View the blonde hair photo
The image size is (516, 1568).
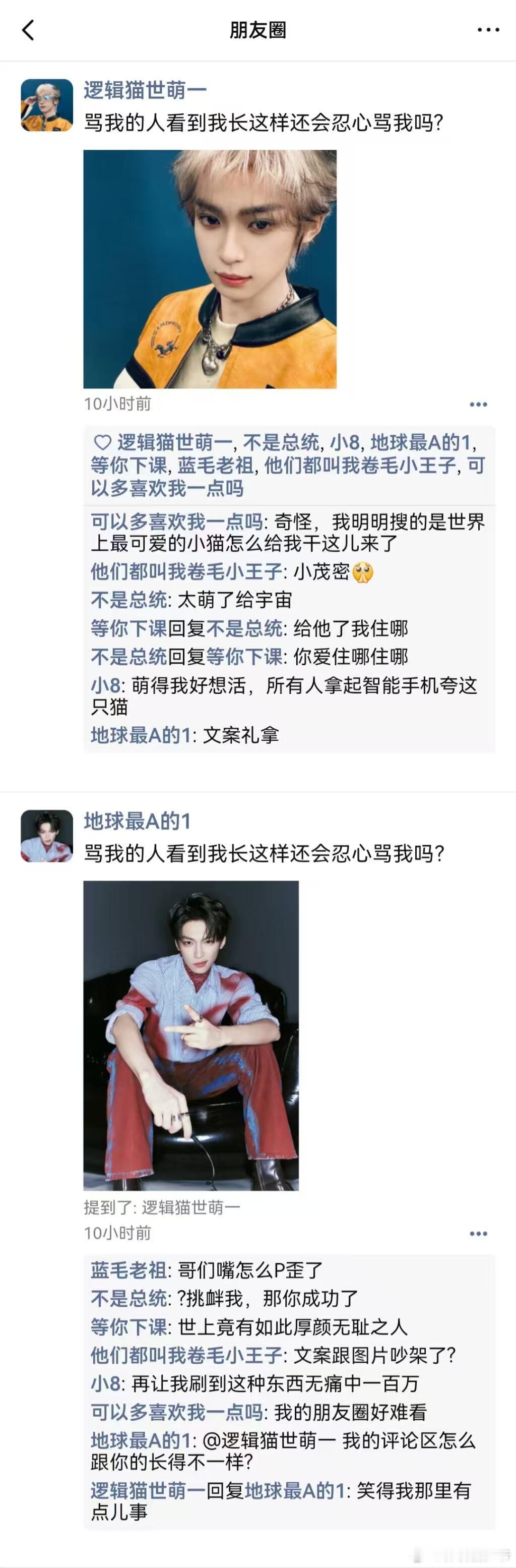click(210, 269)
